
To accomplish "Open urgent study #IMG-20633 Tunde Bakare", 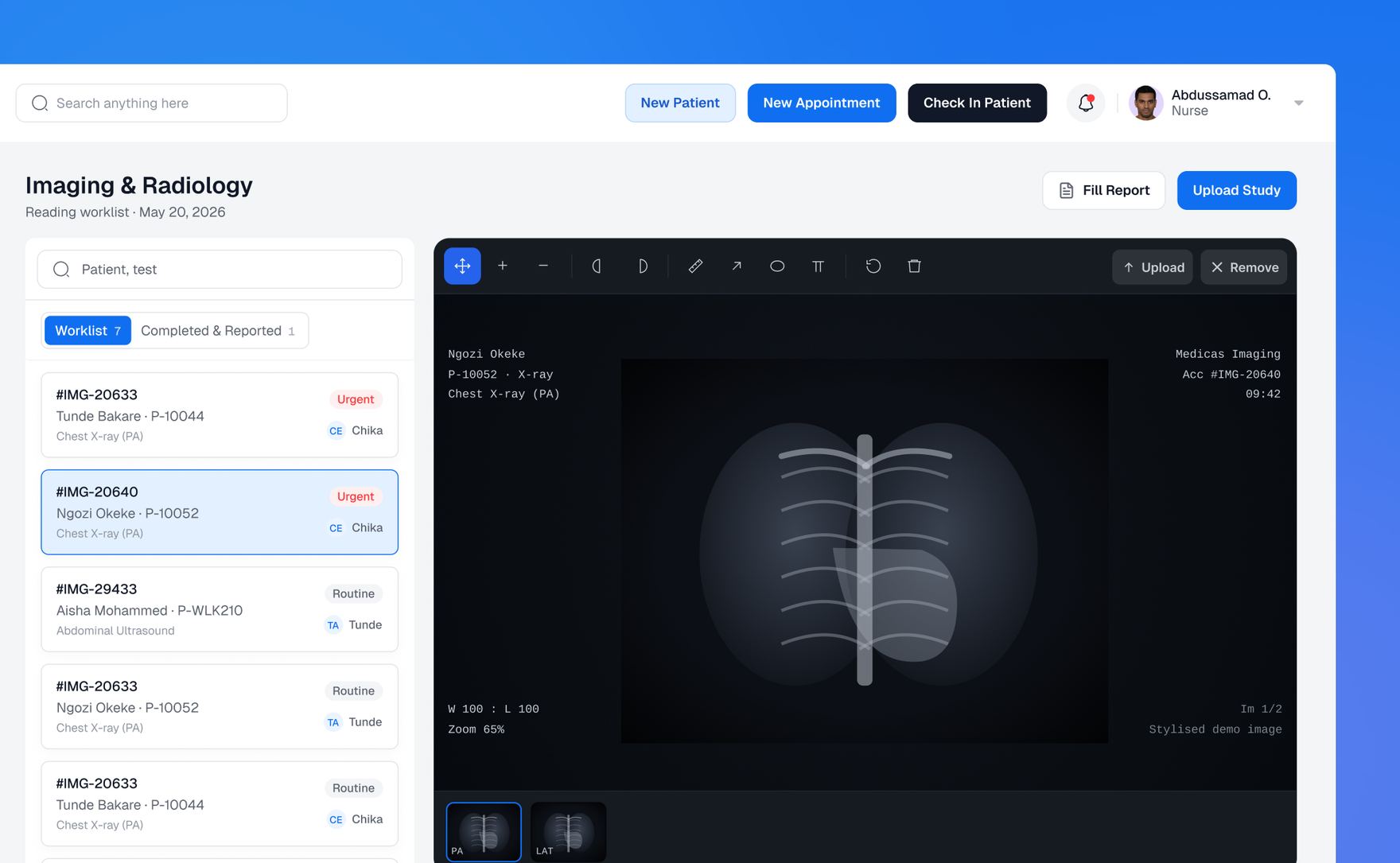I will (x=220, y=415).
